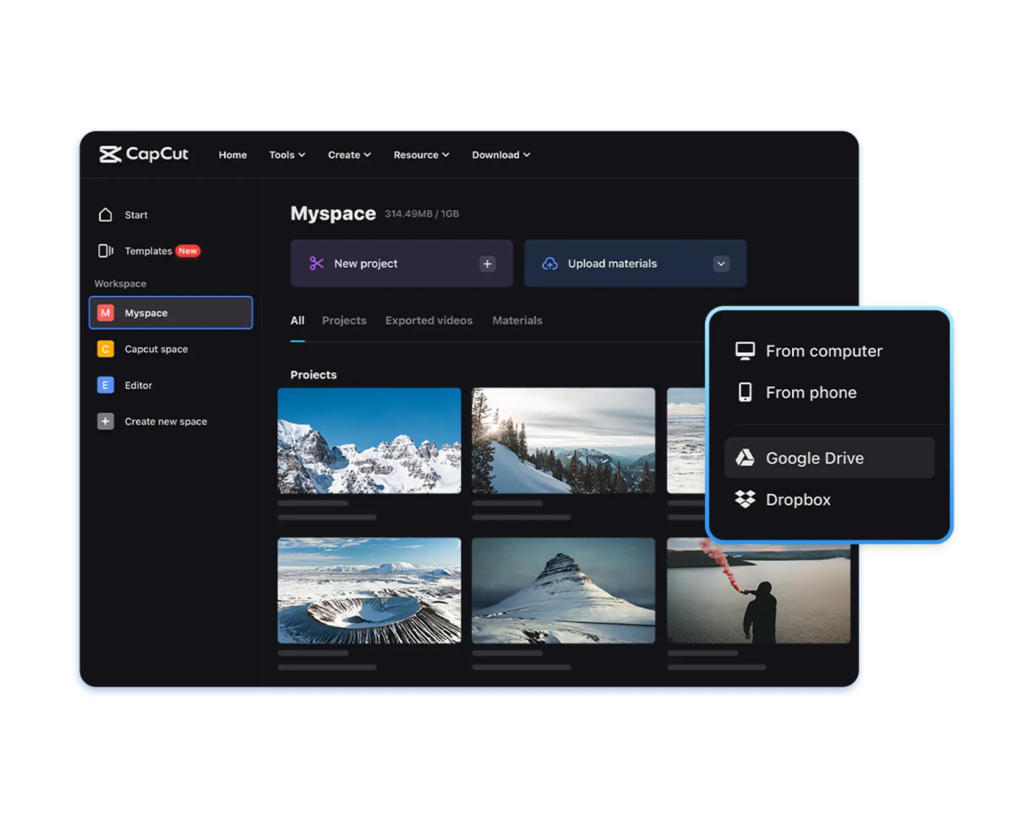
Task: Open the Tools dropdown menu
Action: [287, 155]
